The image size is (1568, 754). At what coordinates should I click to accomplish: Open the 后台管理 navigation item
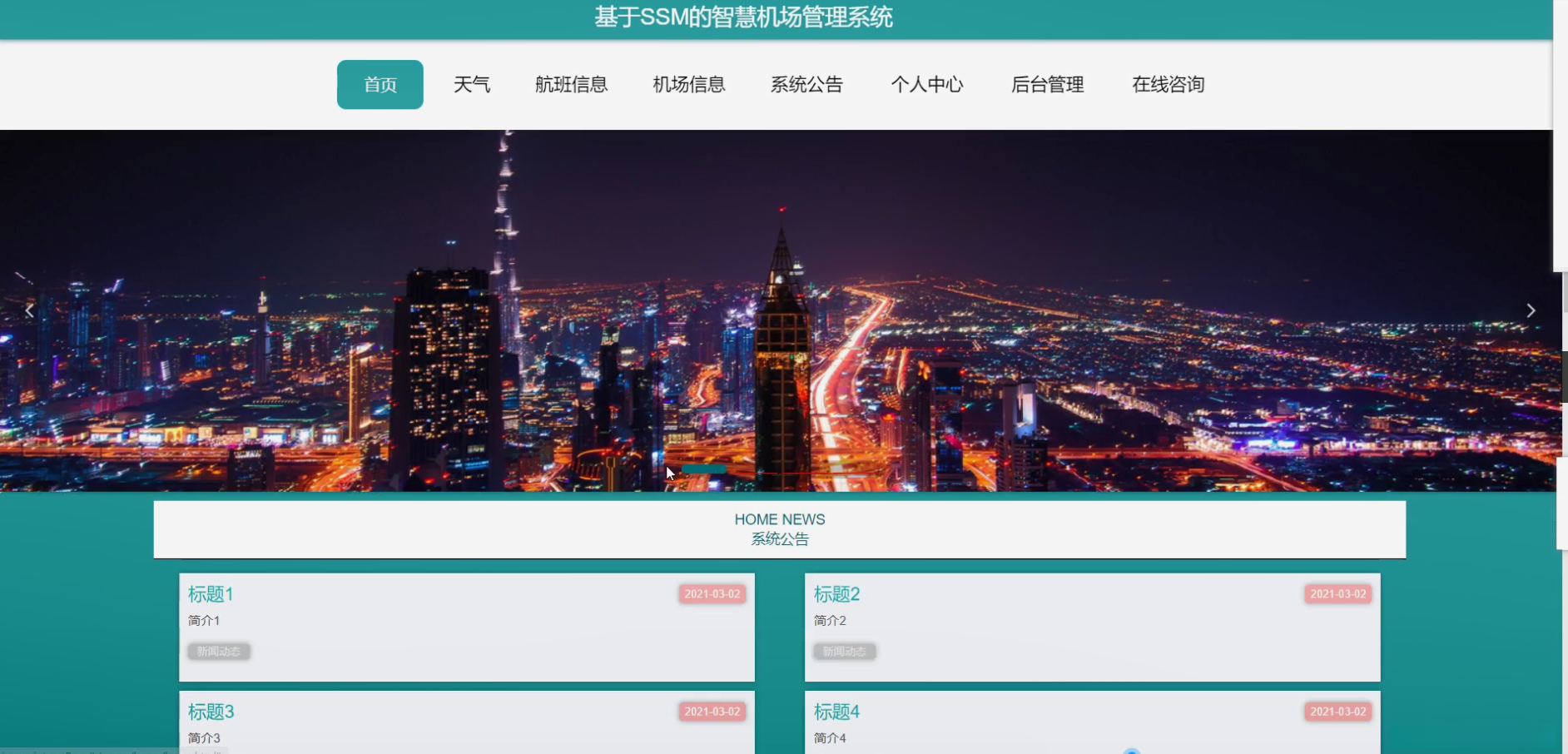[1047, 84]
